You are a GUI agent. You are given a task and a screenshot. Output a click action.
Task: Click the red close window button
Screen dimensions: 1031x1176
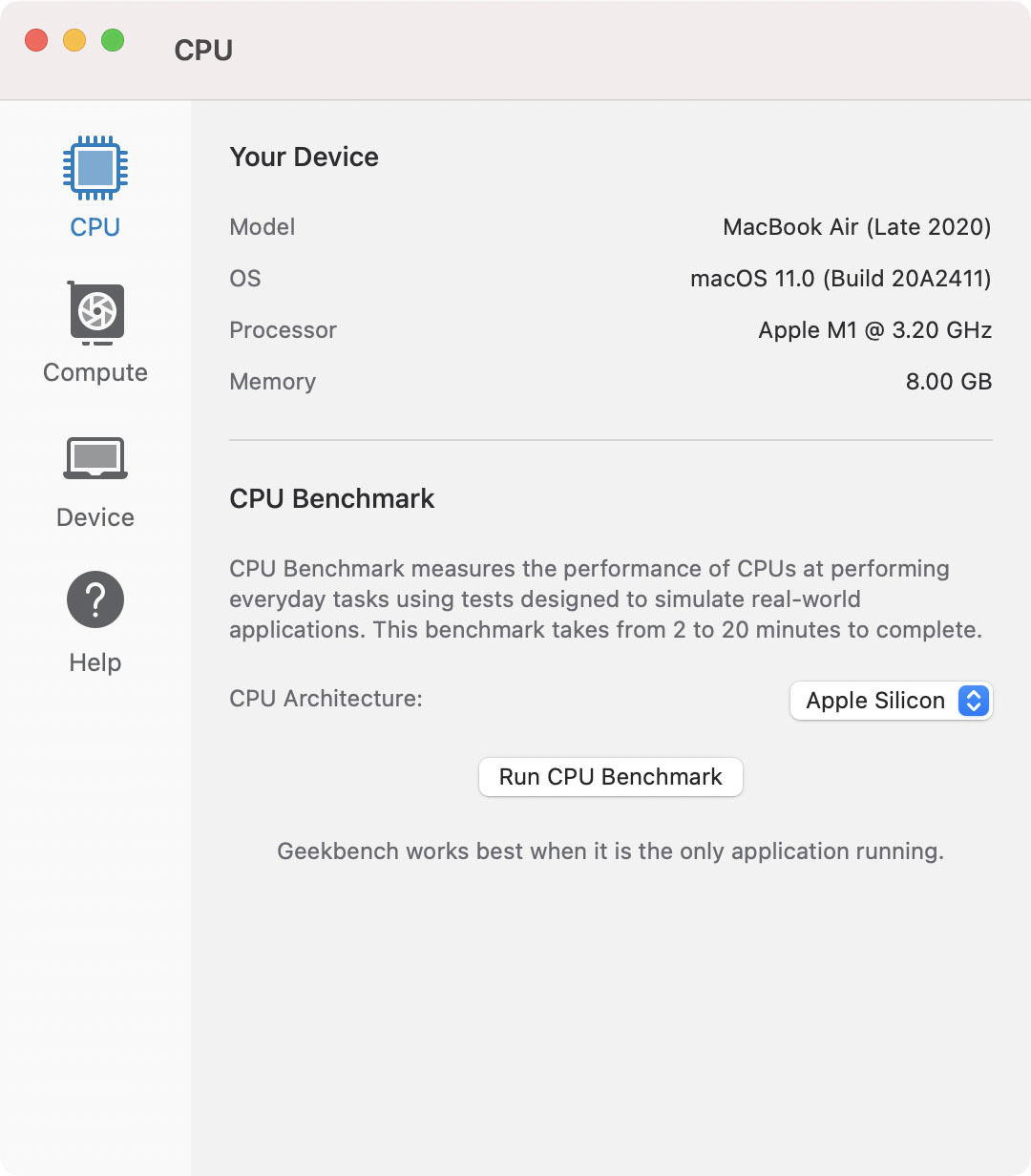(x=36, y=40)
